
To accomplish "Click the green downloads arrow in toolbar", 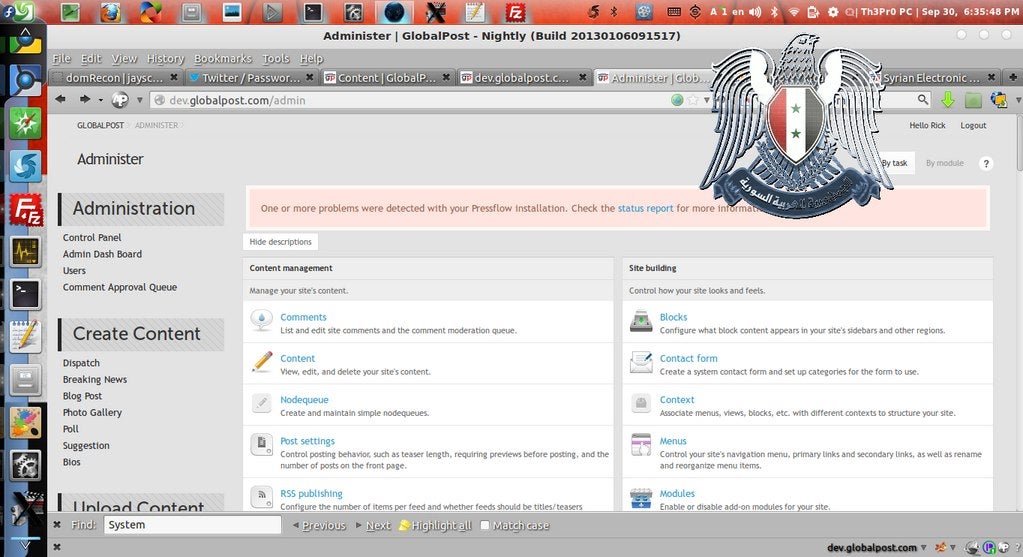I will click(x=947, y=100).
